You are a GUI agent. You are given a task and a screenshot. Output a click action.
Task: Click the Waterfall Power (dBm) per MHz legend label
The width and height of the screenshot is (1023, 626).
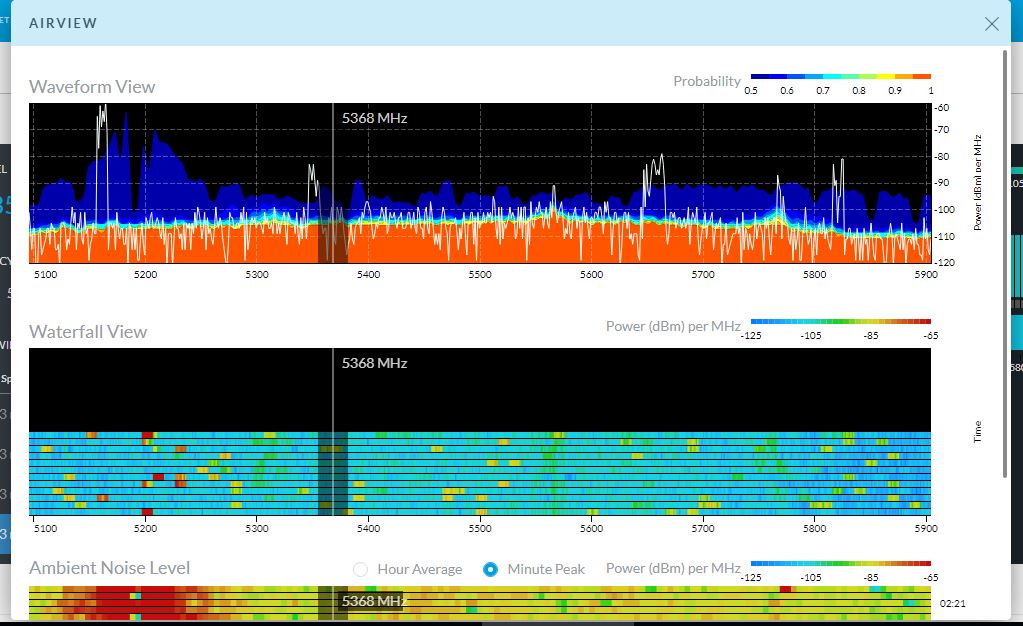pos(673,326)
